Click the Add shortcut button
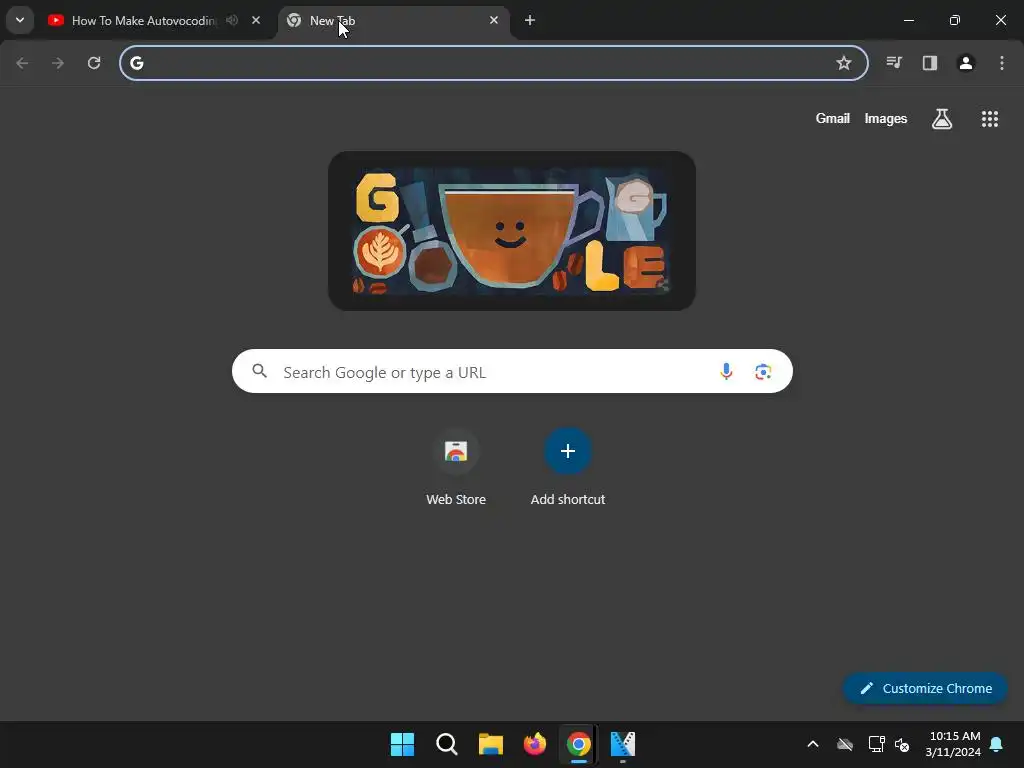 (568, 467)
